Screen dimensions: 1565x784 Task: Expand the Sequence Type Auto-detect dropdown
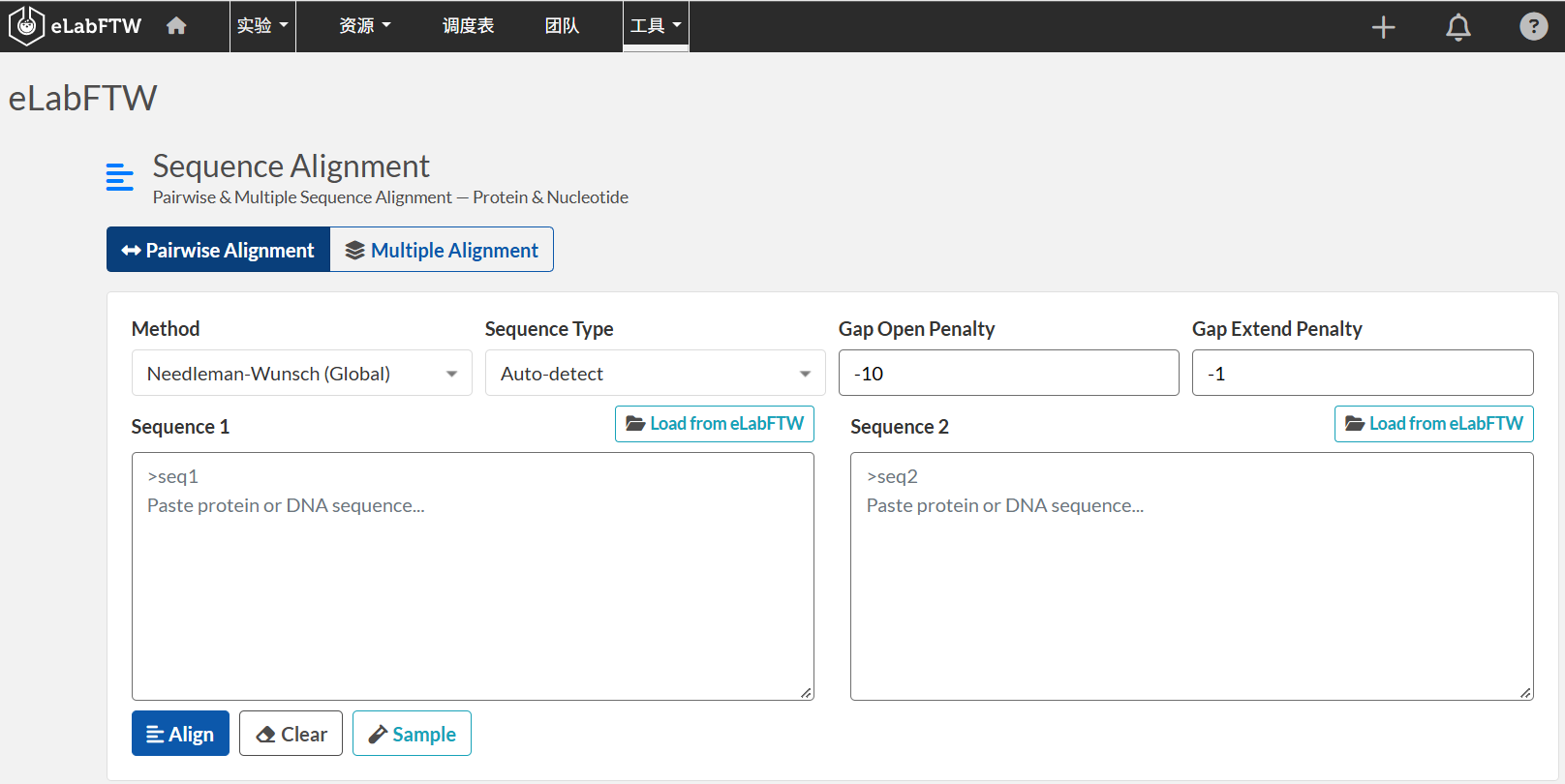656,373
